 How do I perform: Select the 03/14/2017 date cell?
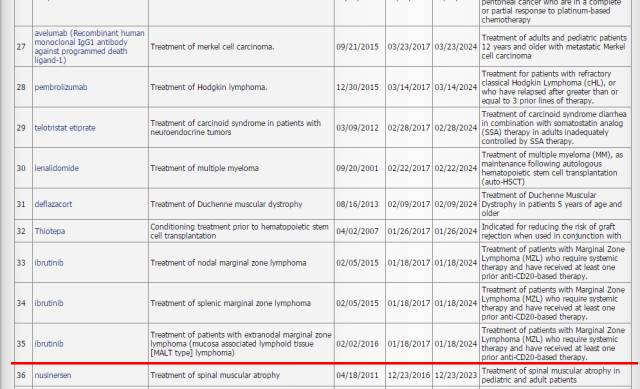pos(409,87)
